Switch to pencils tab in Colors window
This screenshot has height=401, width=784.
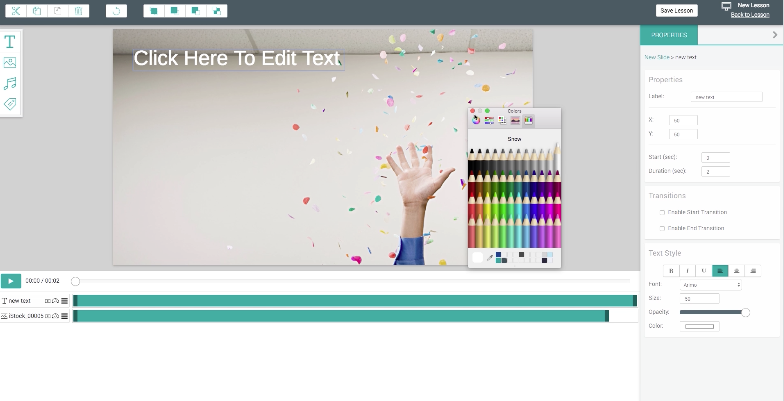[x=528, y=120]
